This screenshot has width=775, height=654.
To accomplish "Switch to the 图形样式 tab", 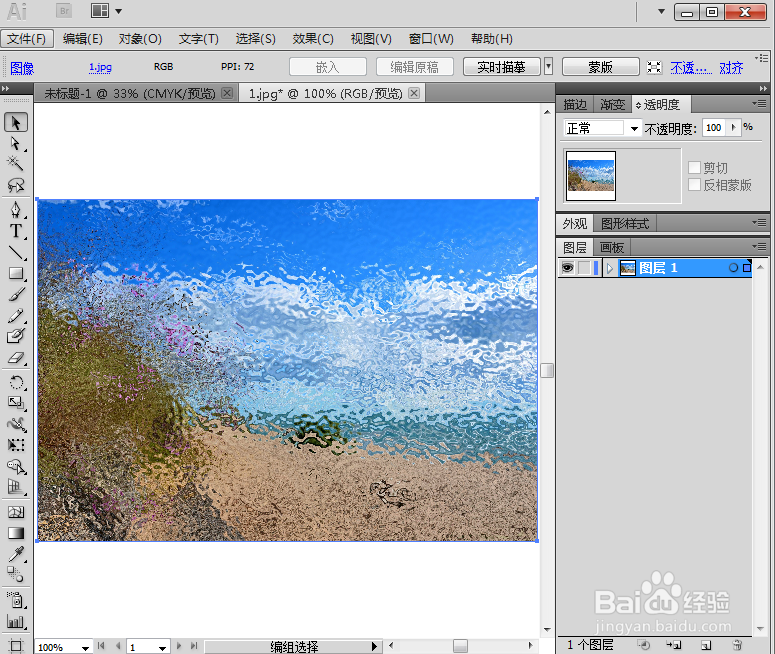I will [625, 224].
